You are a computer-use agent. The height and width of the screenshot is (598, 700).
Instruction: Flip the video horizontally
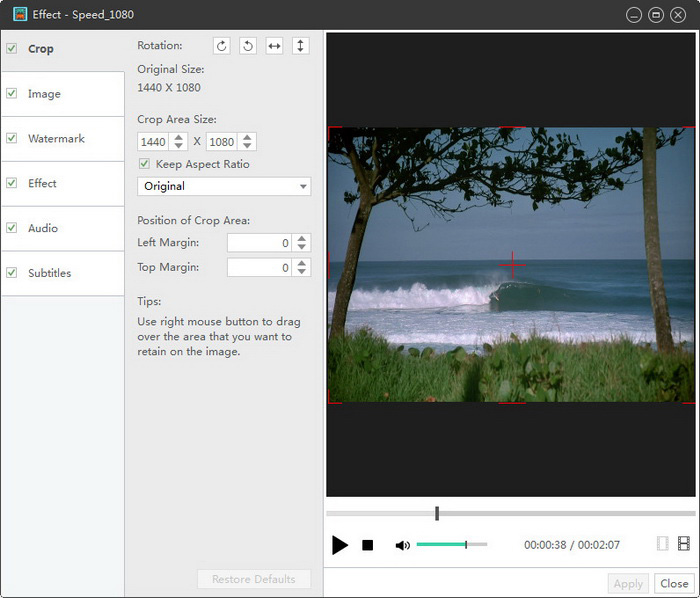tap(274, 46)
